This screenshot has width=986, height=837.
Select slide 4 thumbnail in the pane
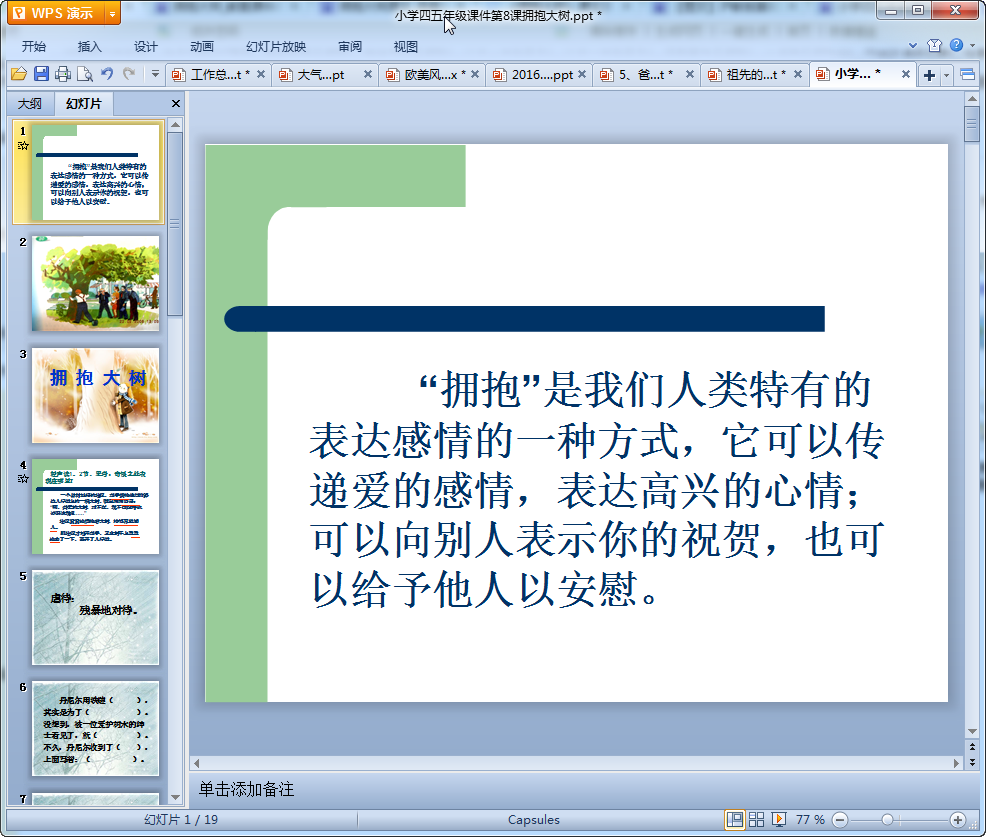(x=96, y=507)
